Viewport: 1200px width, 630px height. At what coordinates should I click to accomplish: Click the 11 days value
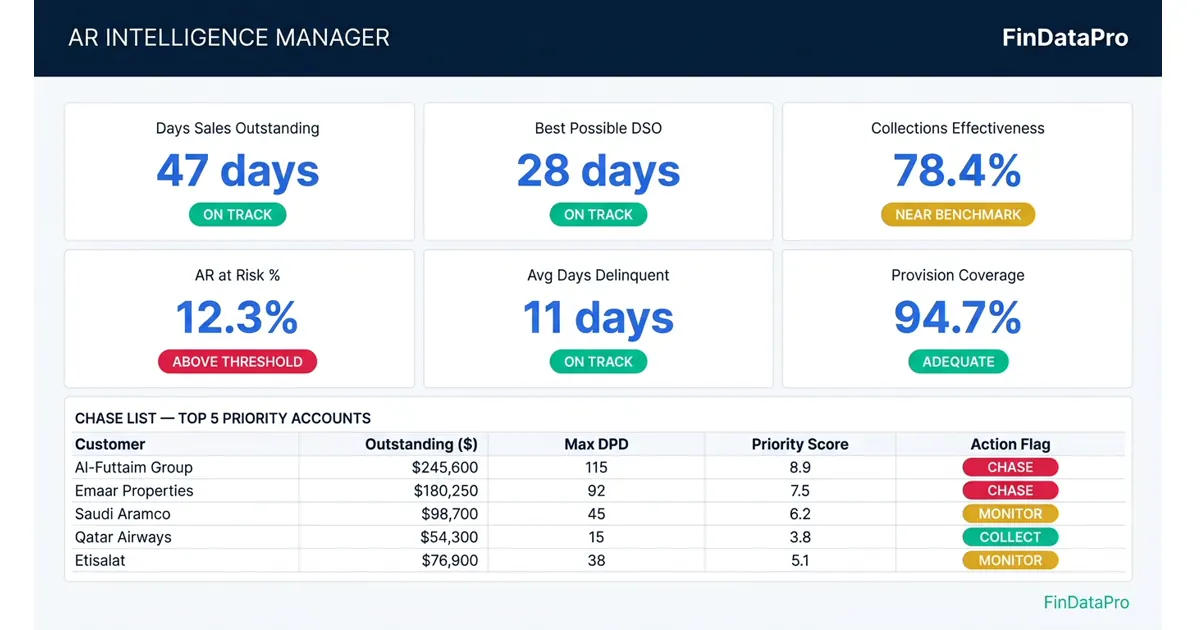point(598,318)
